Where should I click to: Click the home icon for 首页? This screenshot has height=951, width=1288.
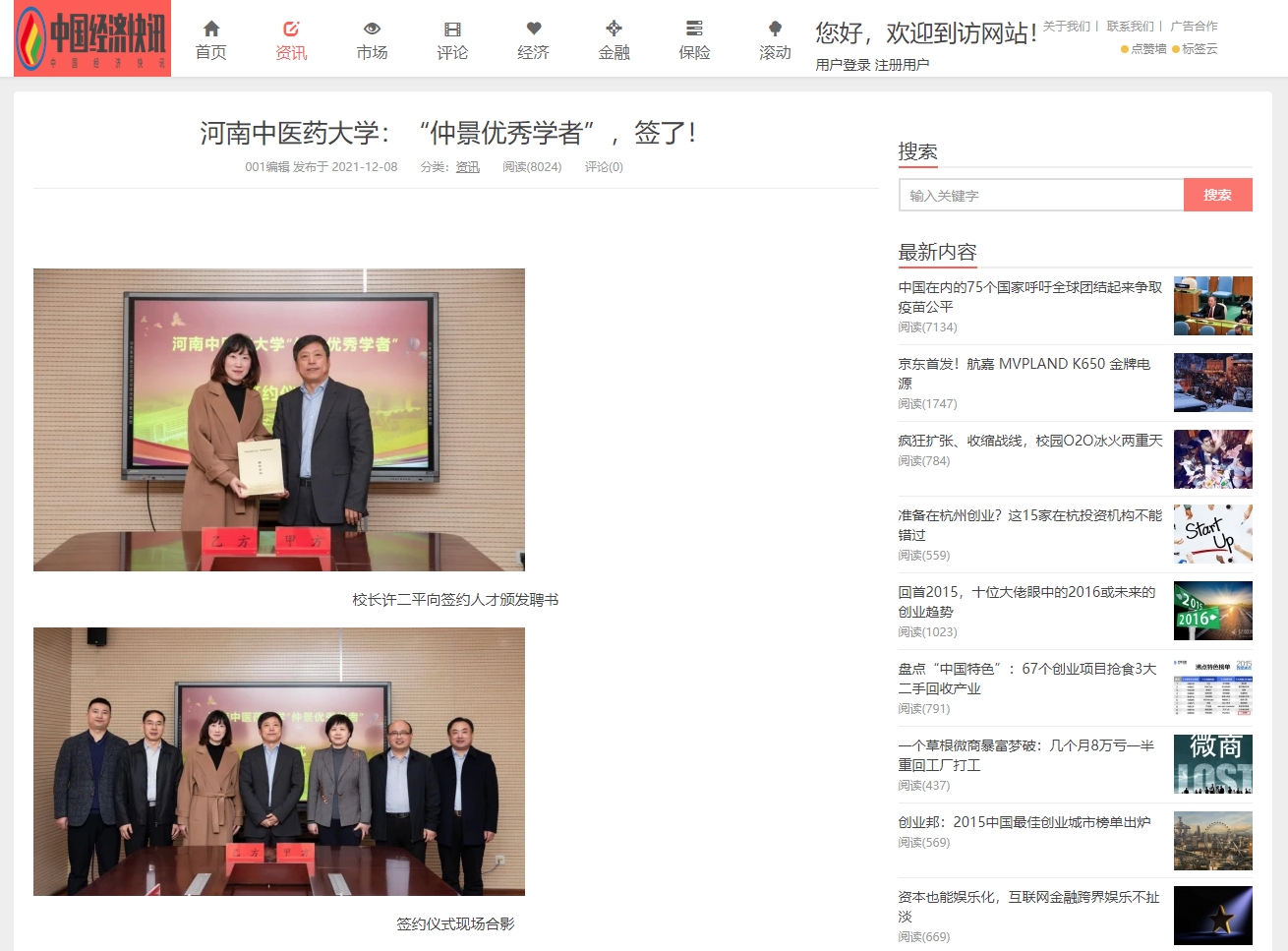click(x=210, y=29)
